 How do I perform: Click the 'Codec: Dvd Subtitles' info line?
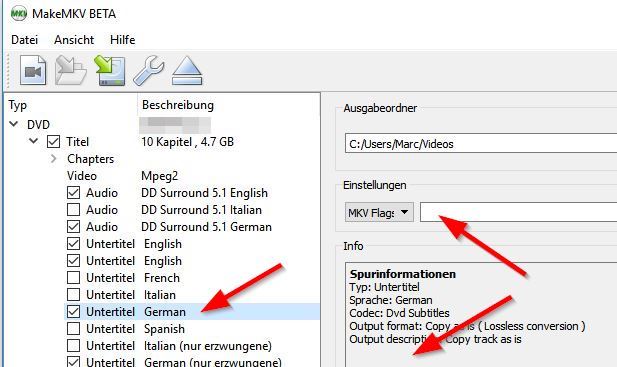399,313
